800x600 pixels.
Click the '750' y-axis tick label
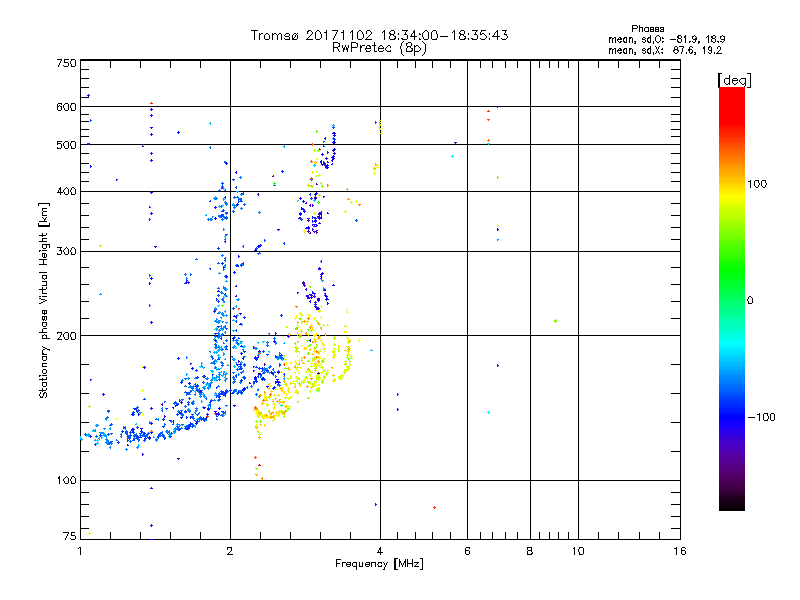coord(66,63)
